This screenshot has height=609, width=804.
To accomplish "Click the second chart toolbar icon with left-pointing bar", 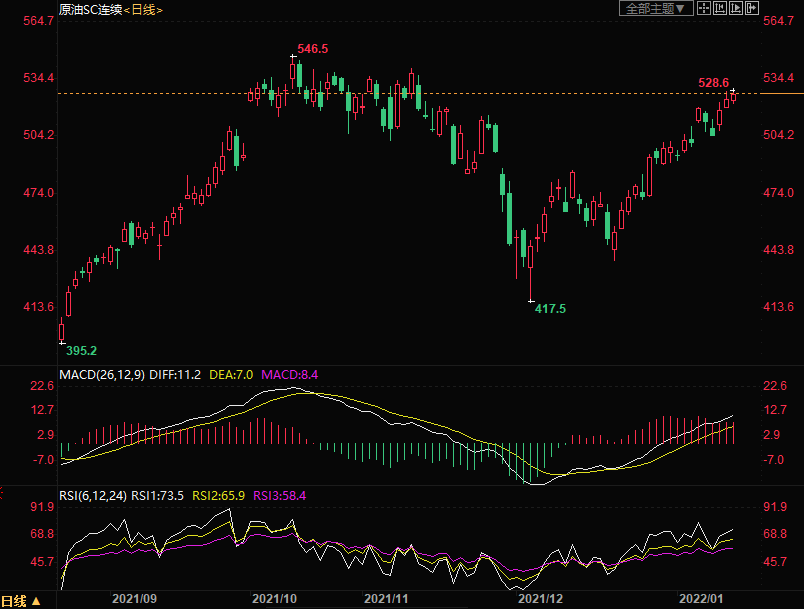I will pyautogui.click(x=720, y=9).
